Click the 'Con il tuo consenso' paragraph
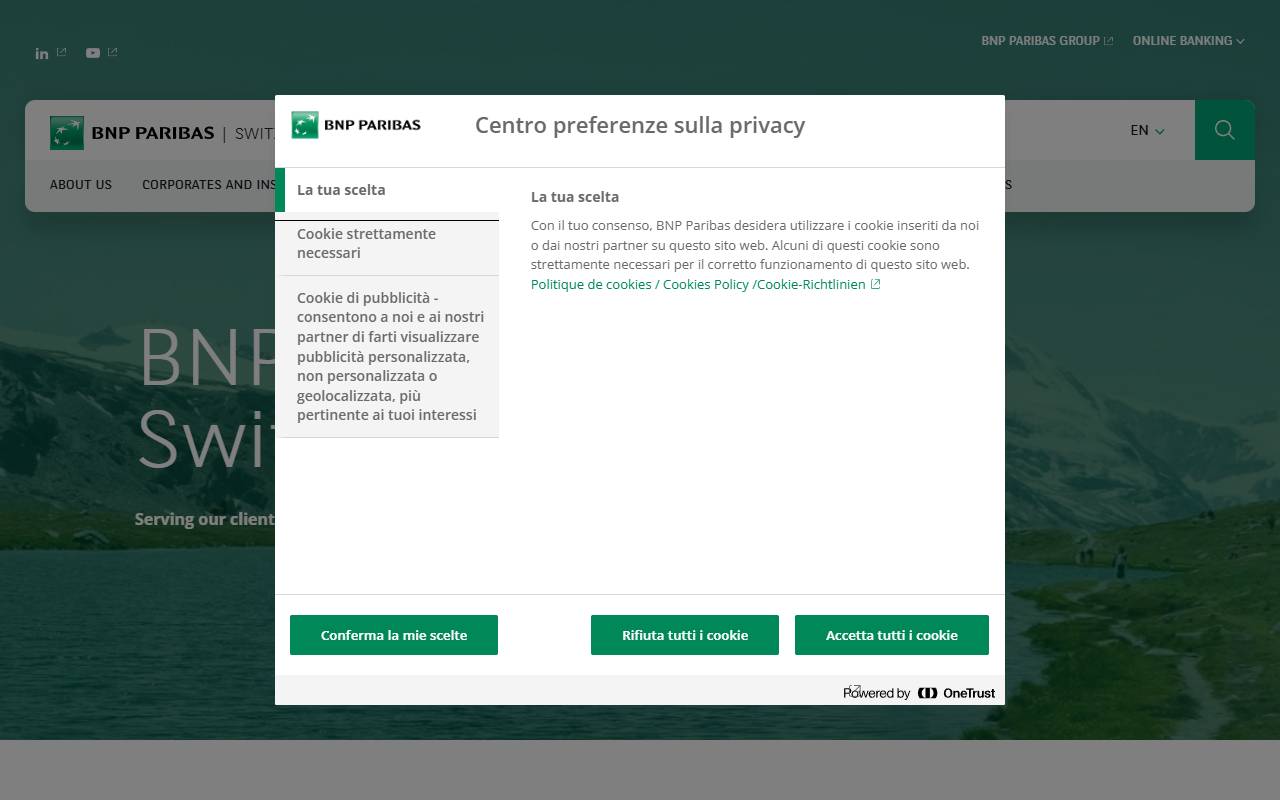This screenshot has height=800, width=1280. click(x=755, y=245)
